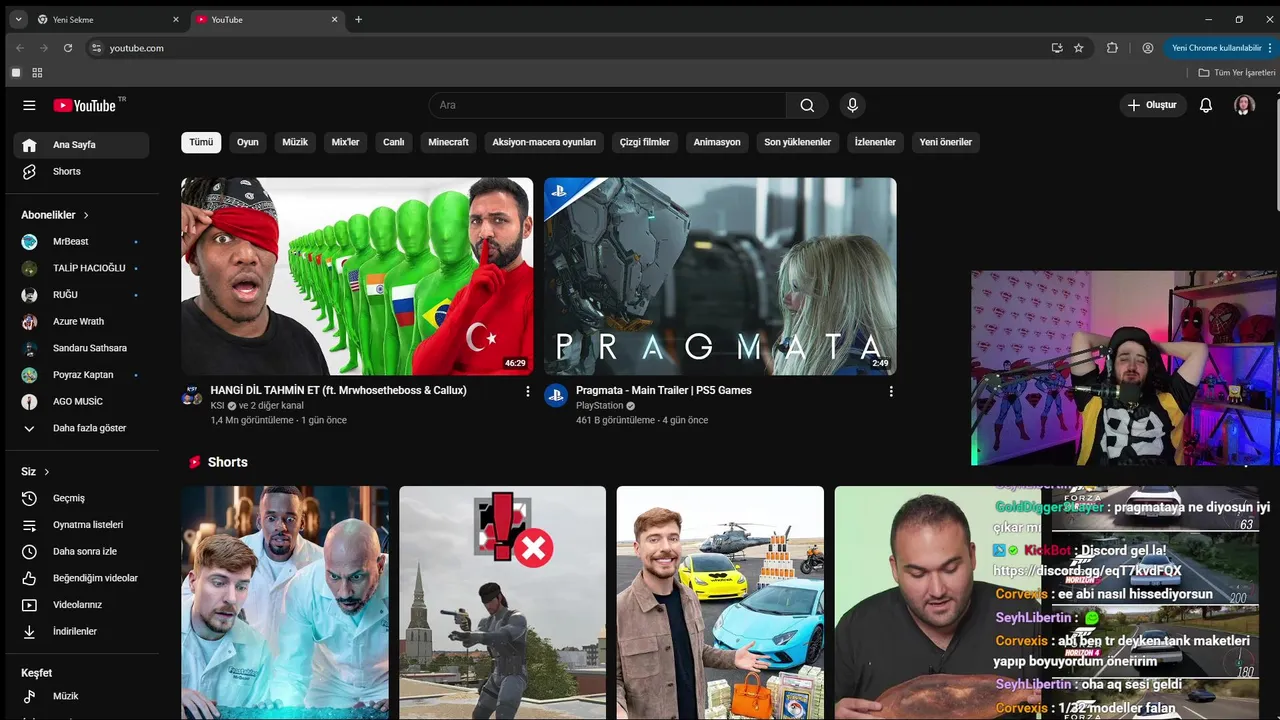Viewport: 1280px width, 720px height.
Task: Select the Yeni öneriler chip
Action: pyautogui.click(x=946, y=142)
